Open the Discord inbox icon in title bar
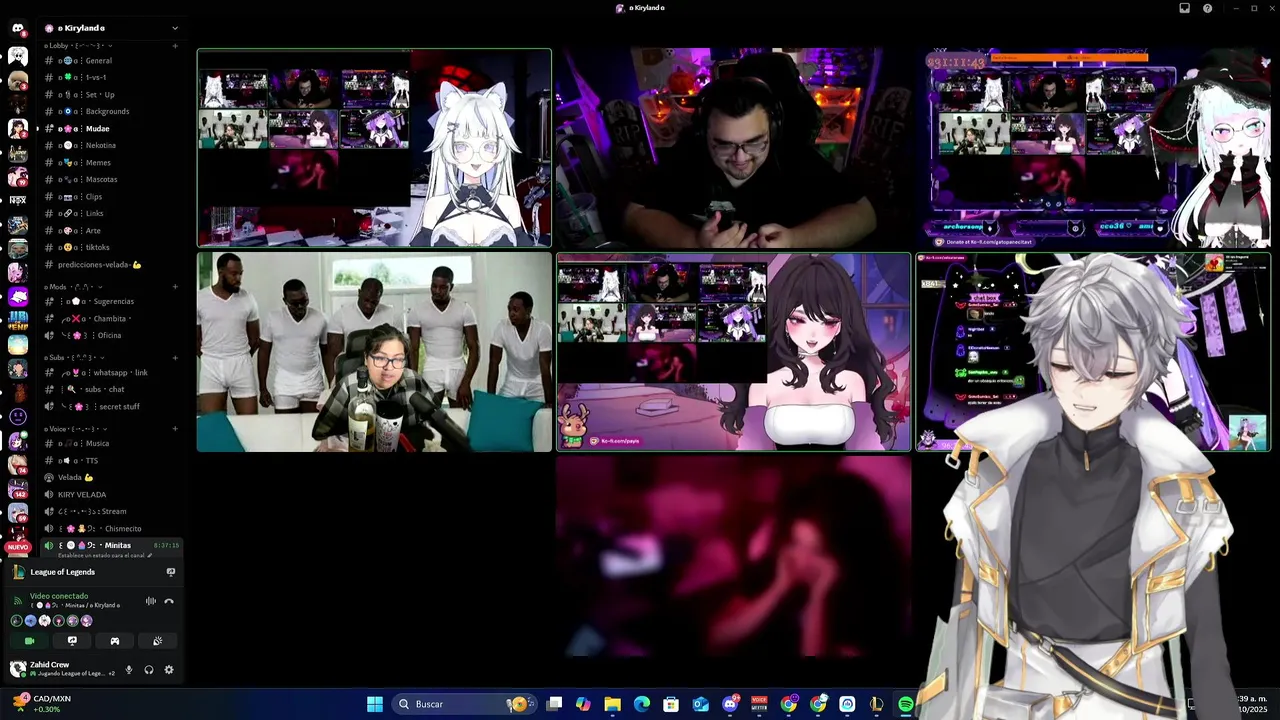 click(x=1184, y=8)
